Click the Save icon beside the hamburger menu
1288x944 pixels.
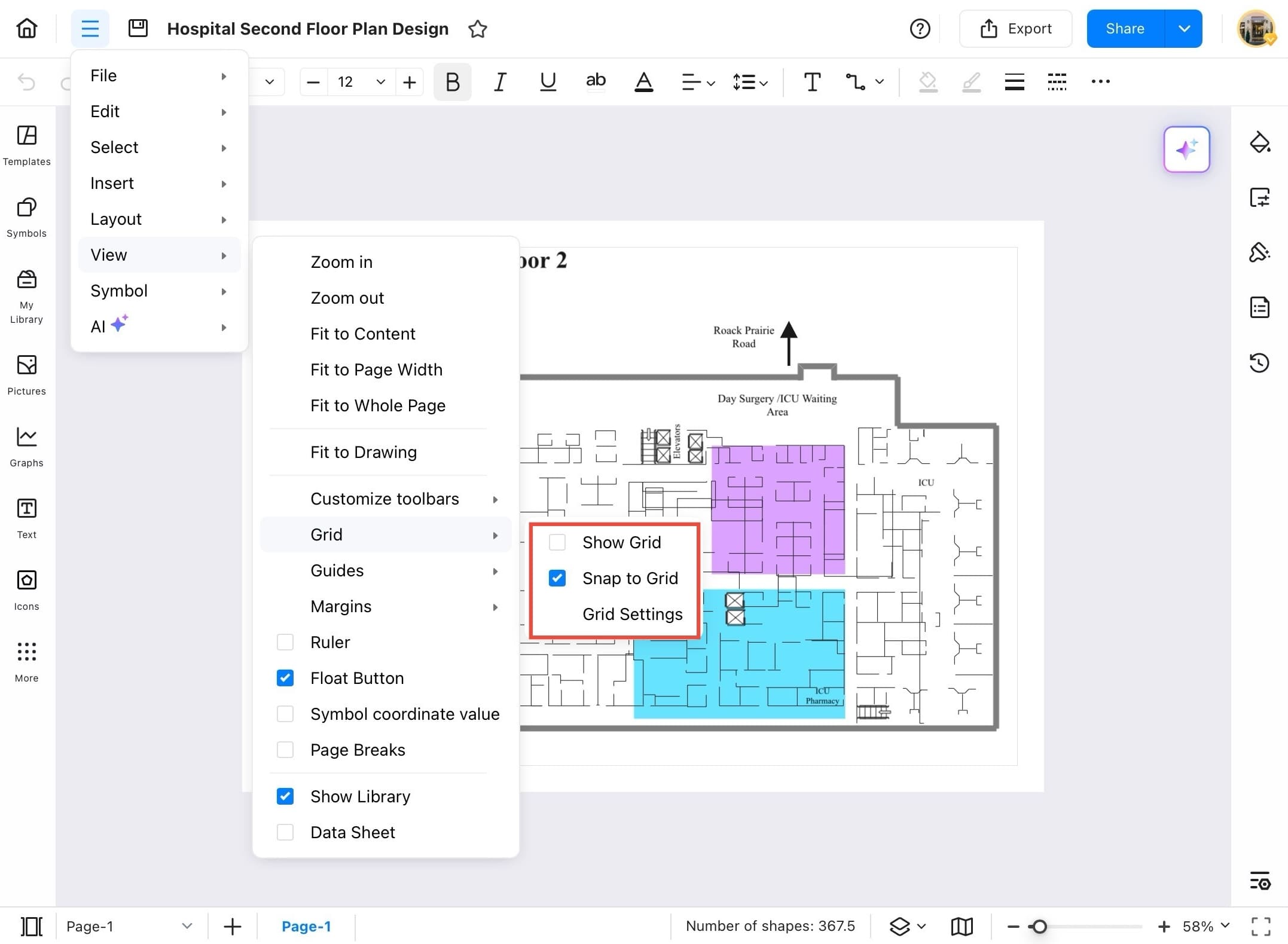point(138,28)
